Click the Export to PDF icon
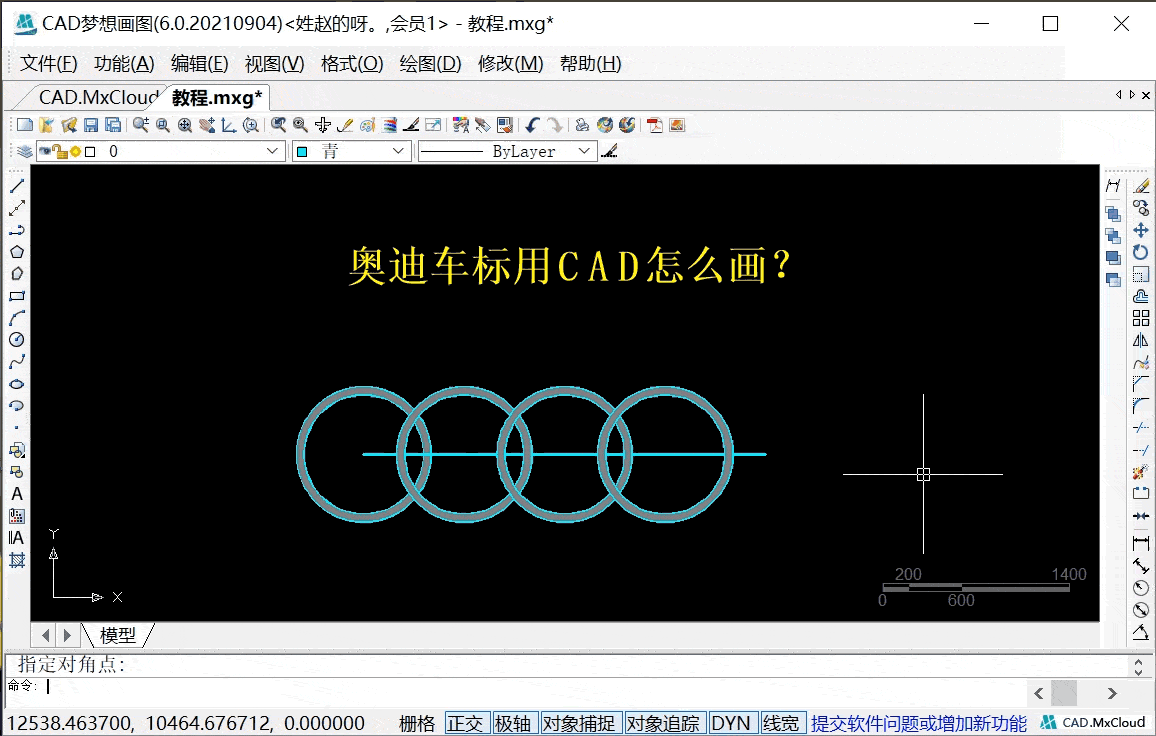 point(655,125)
